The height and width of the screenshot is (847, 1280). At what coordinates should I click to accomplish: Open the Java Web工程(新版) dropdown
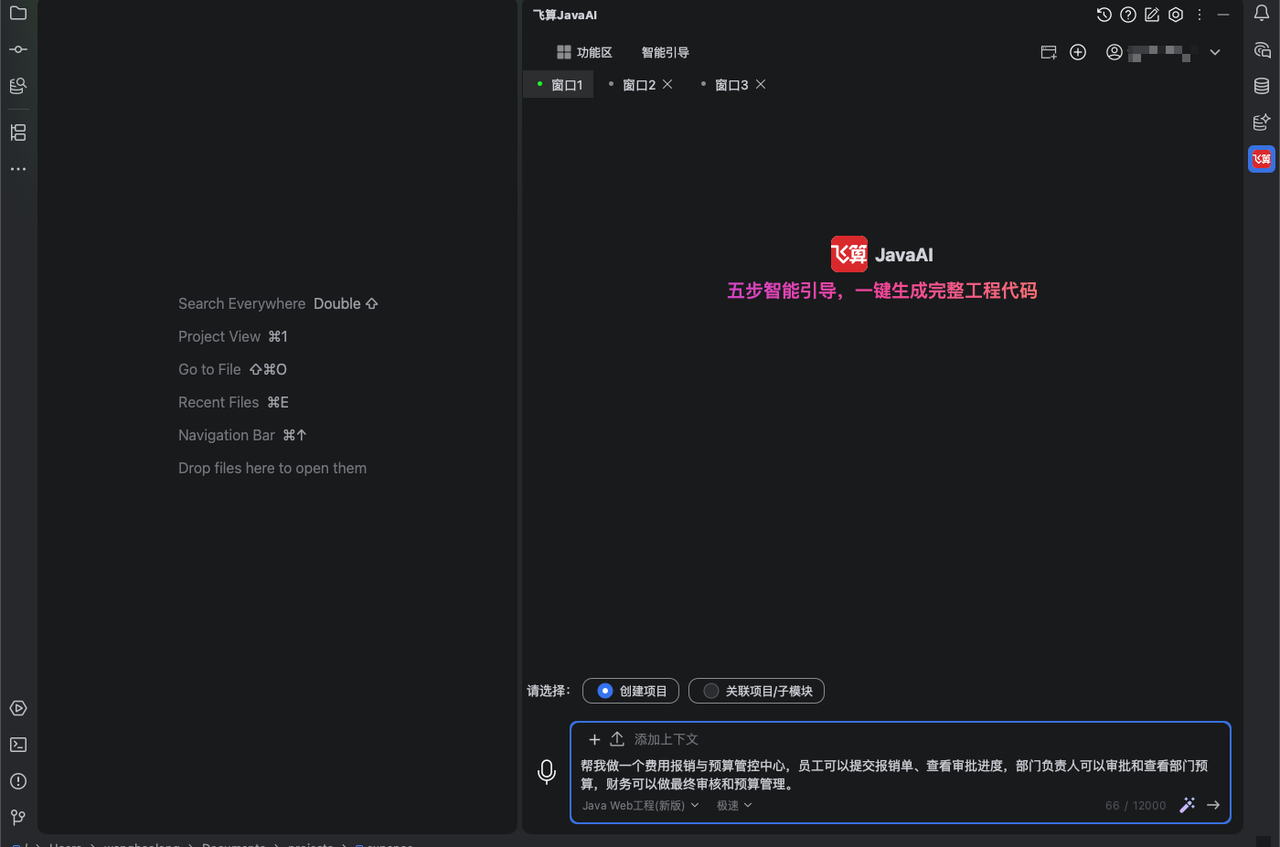point(641,805)
